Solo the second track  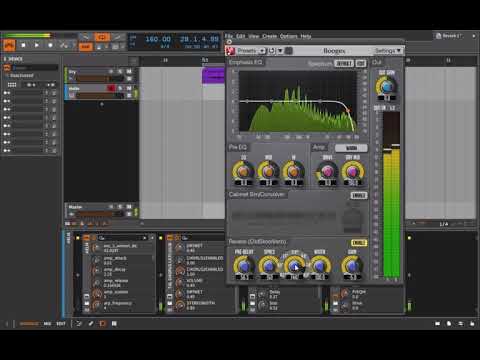[x=120, y=88]
